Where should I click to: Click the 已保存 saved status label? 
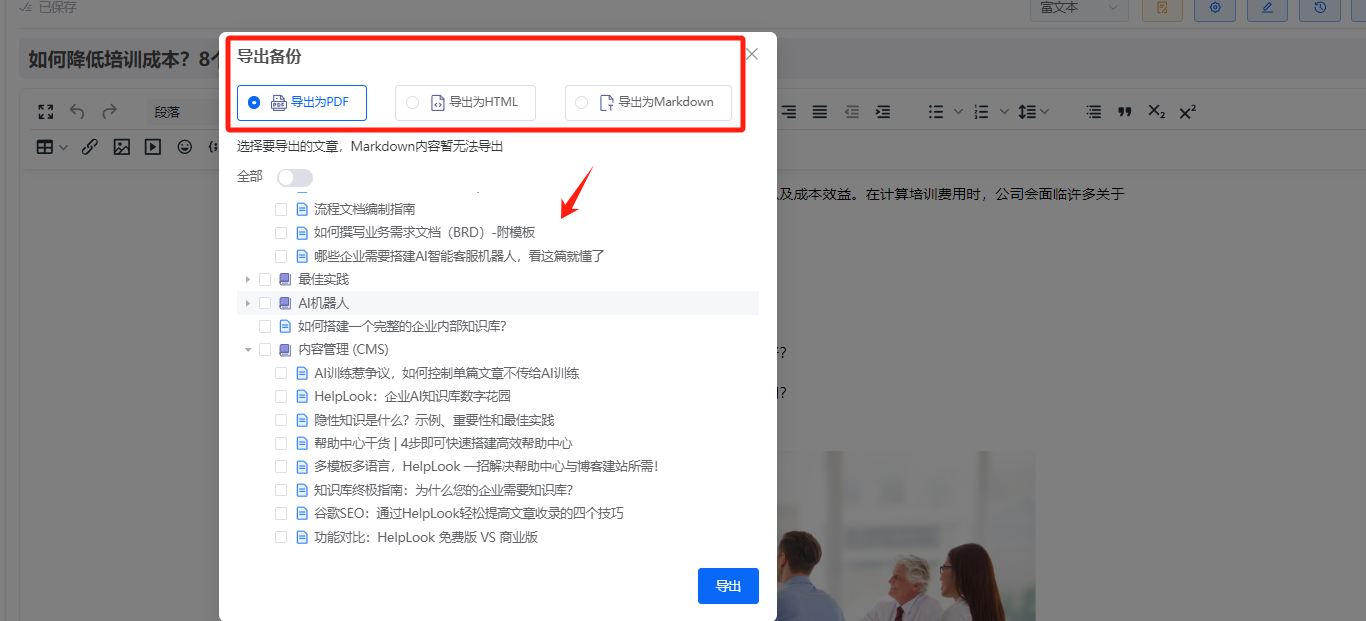[x=57, y=8]
